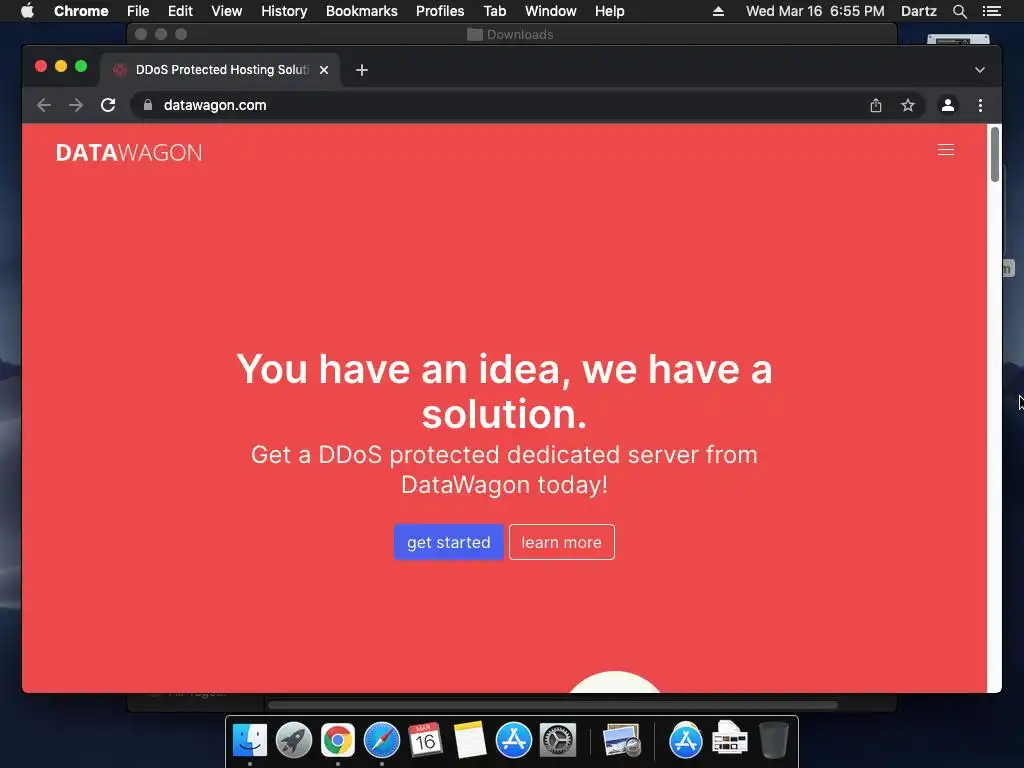Reload the datawagon.com page
This screenshot has height=768, width=1024.
pyautogui.click(x=108, y=105)
